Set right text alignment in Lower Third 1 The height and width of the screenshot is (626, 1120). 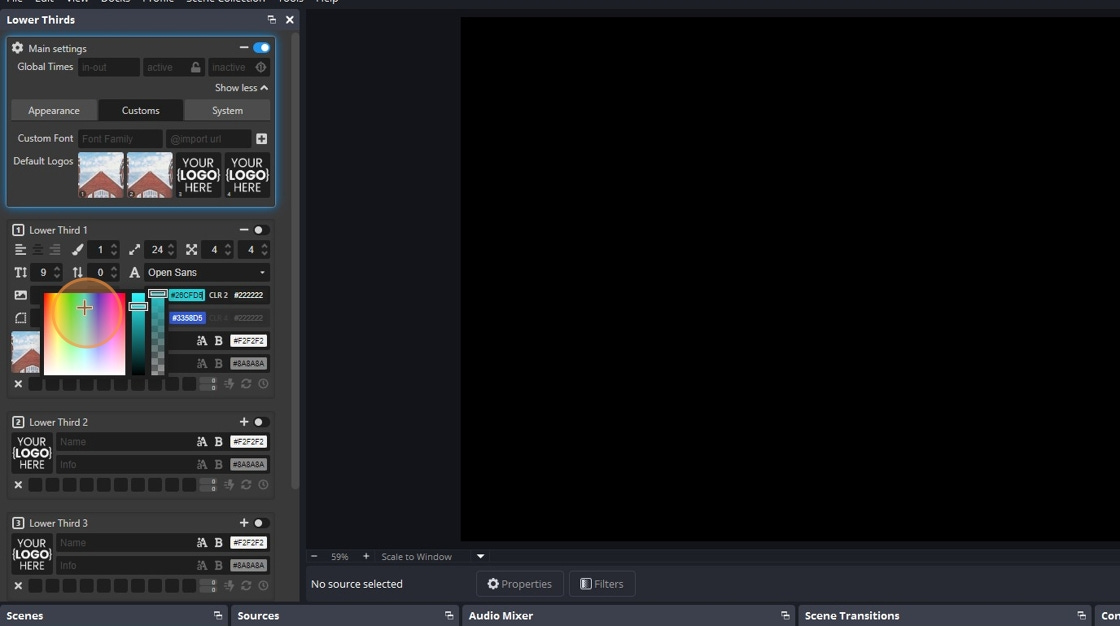(x=54, y=249)
